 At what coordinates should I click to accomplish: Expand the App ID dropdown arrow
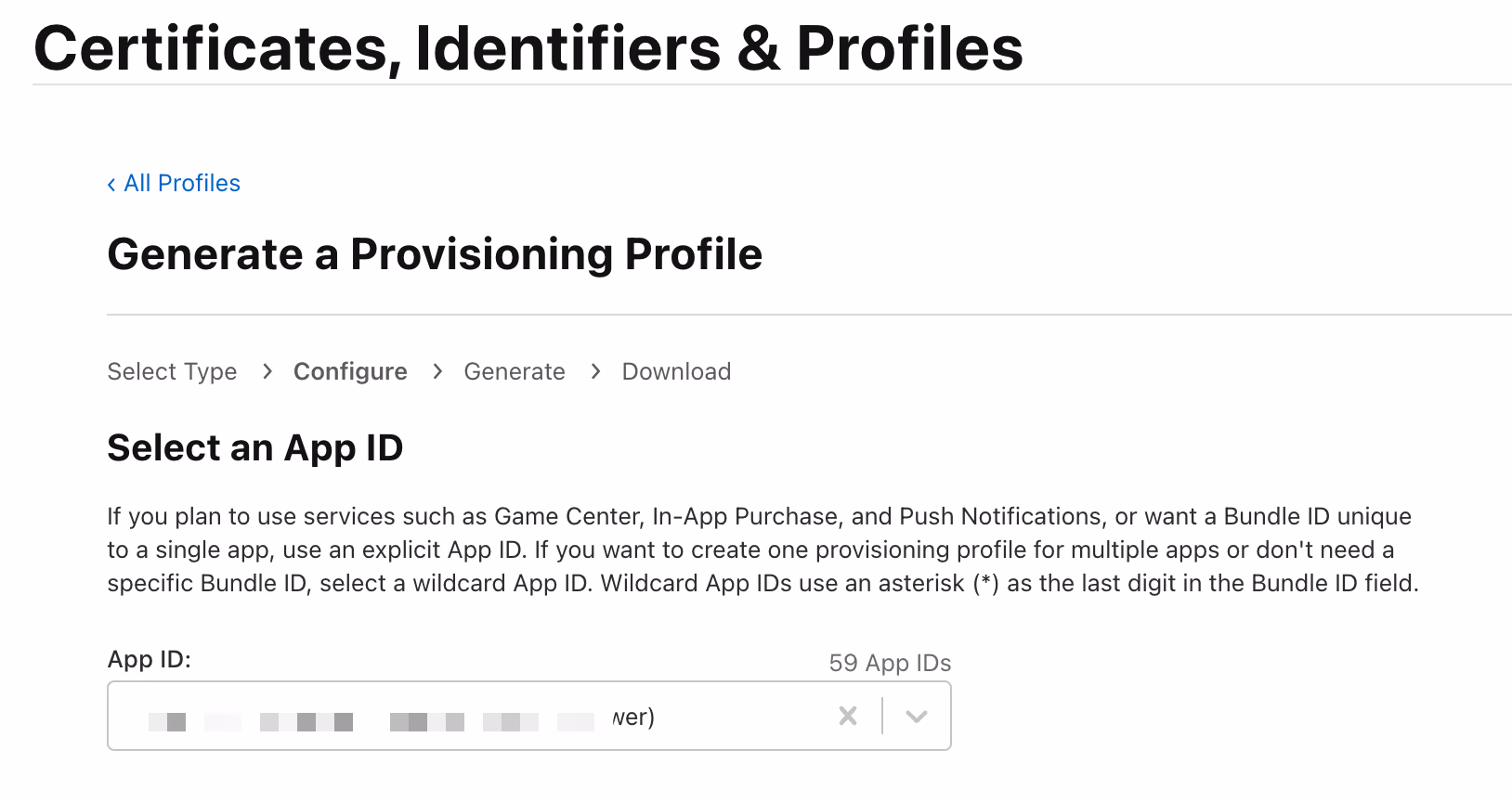tap(916, 716)
